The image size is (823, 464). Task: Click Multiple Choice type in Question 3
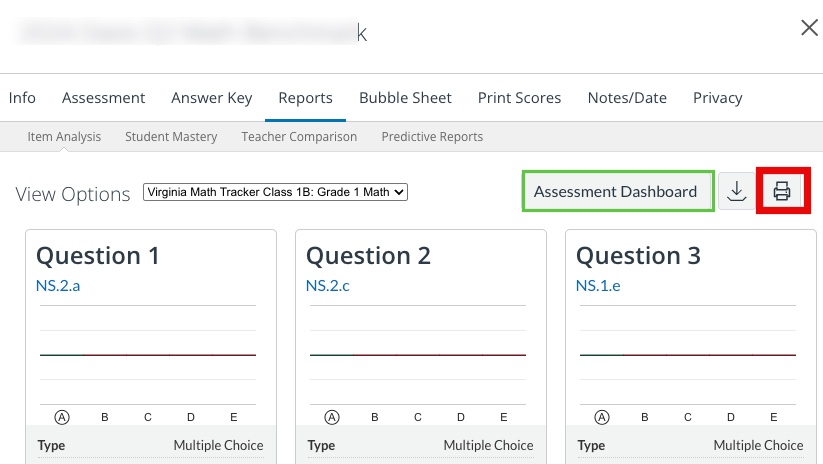(x=758, y=445)
